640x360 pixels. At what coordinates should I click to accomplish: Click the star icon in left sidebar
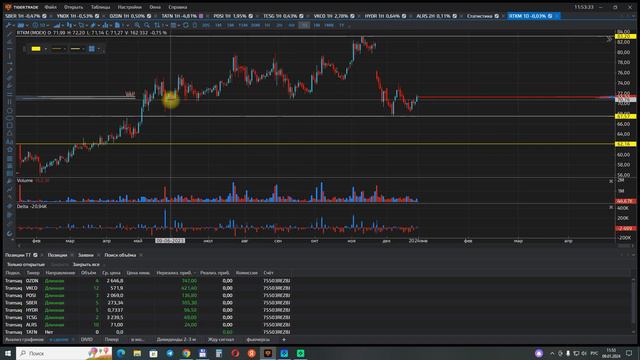pyautogui.click(x=10, y=149)
